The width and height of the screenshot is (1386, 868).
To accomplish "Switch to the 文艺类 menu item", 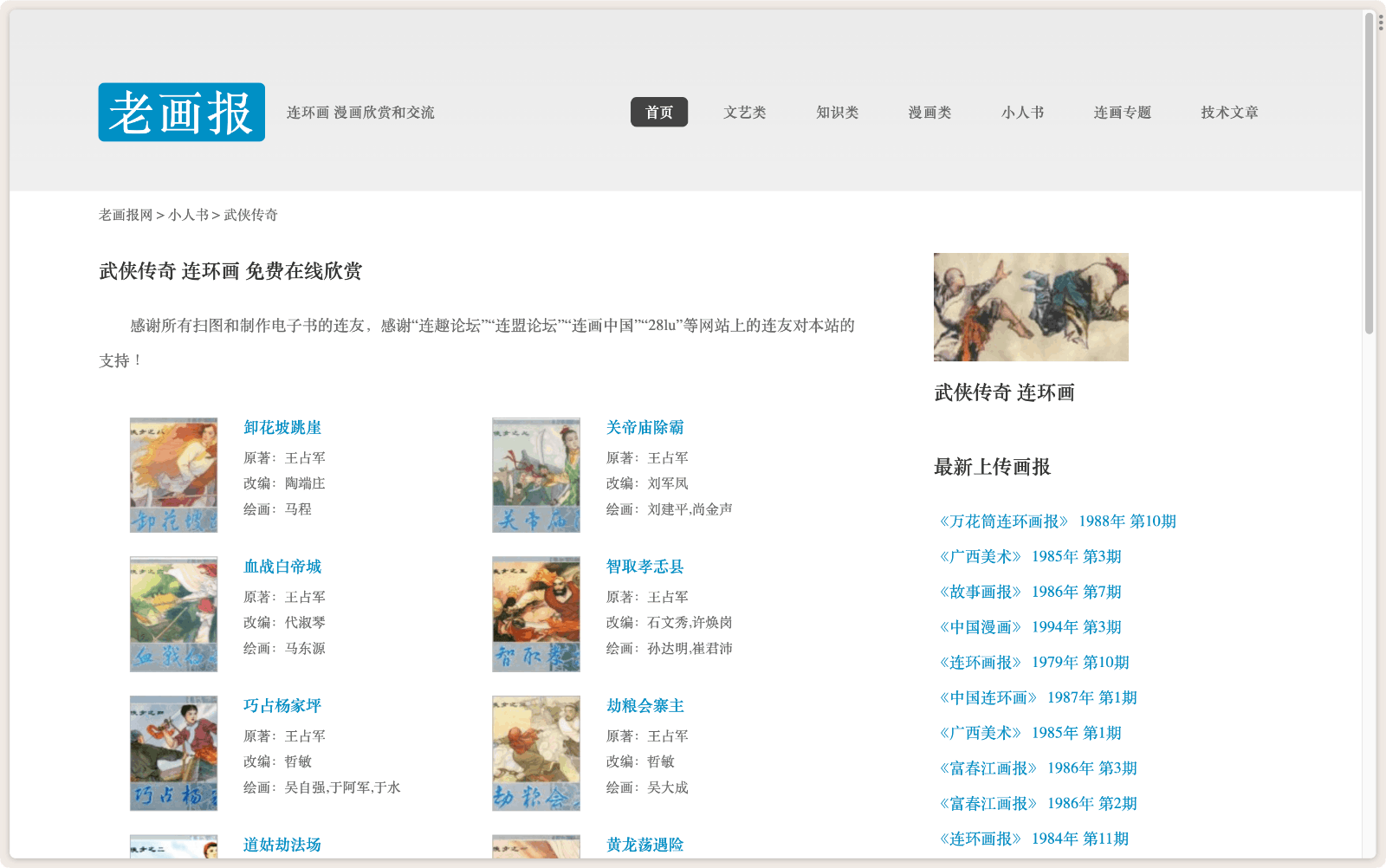I will 744,113.
